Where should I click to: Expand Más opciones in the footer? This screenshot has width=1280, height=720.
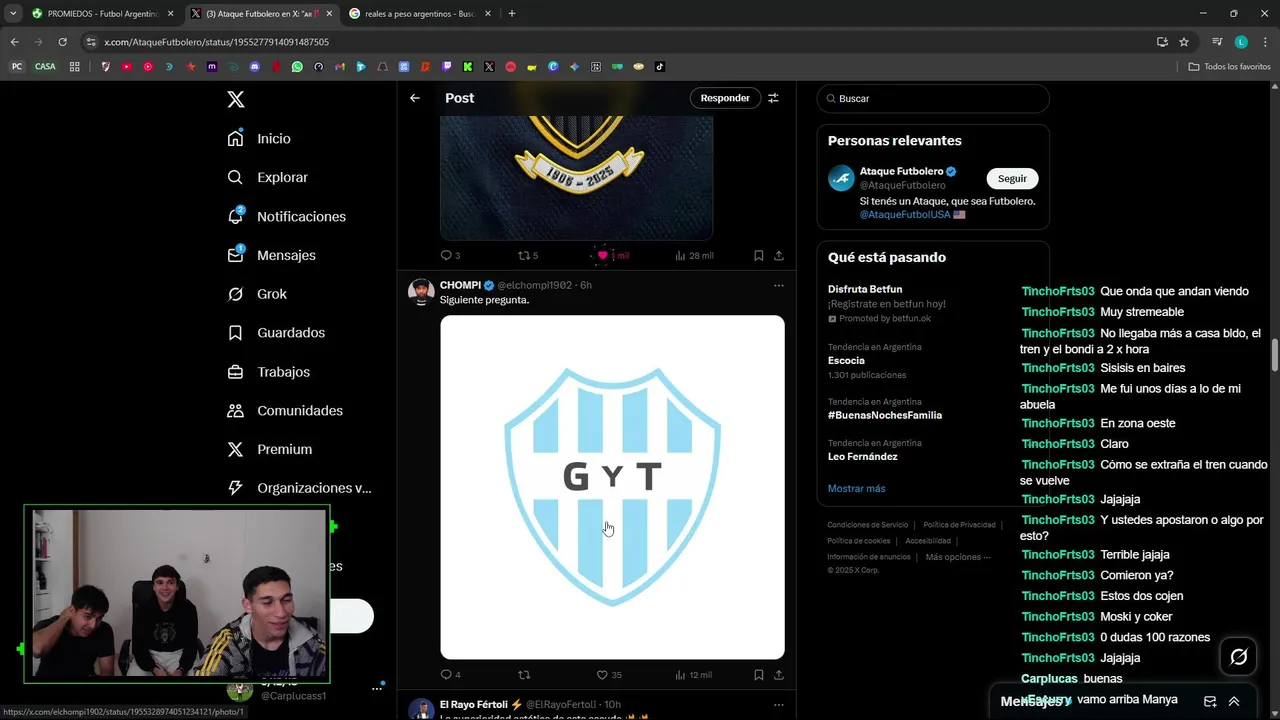pyautogui.click(x=958, y=557)
